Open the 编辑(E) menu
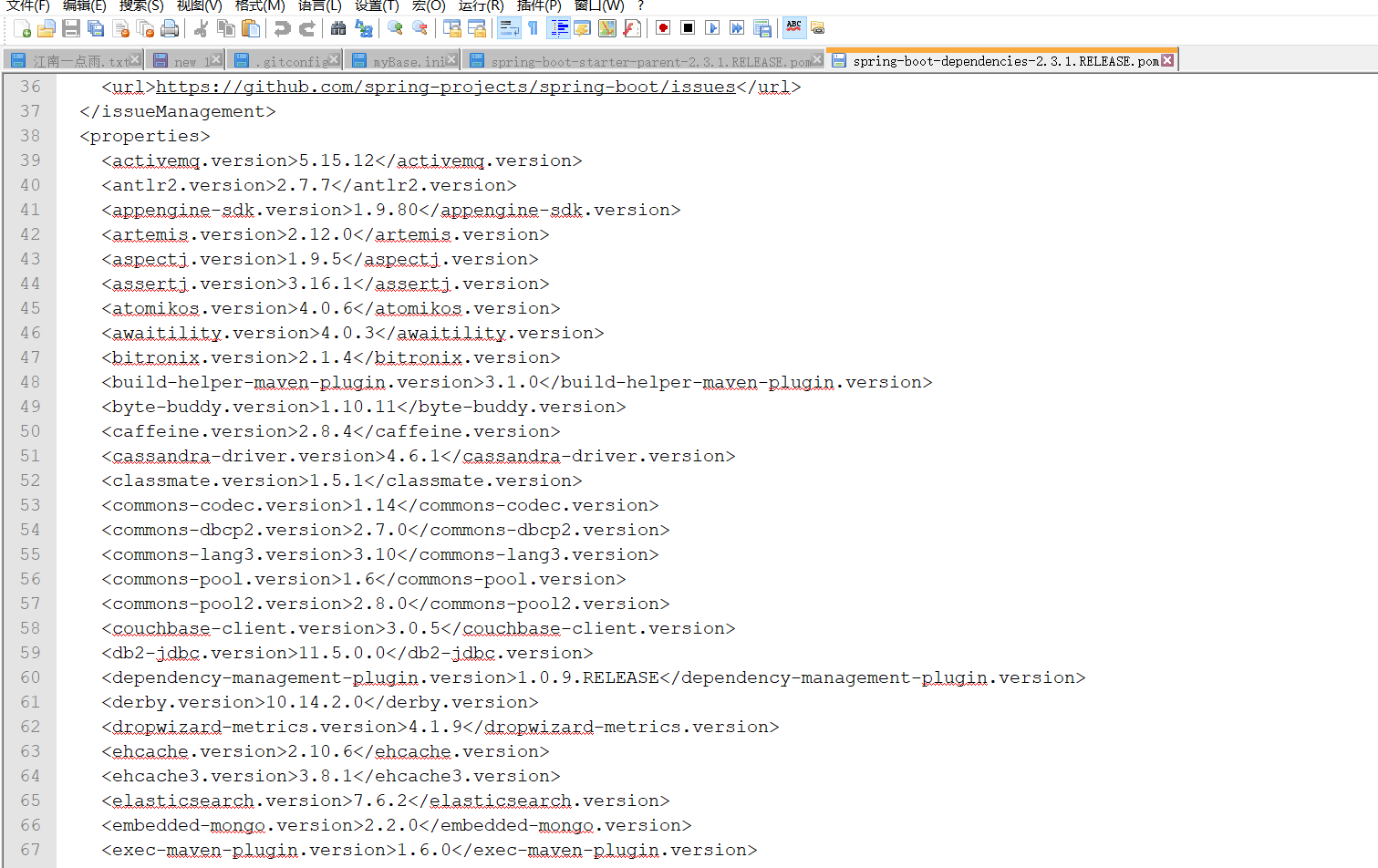The height and width of the screenshot is (868, 1378). (x=85, y=6)
